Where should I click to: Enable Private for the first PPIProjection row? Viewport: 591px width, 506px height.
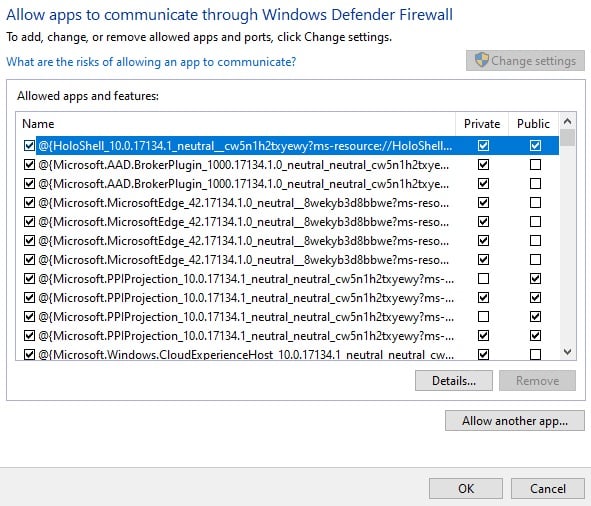(x=483, y=279)
